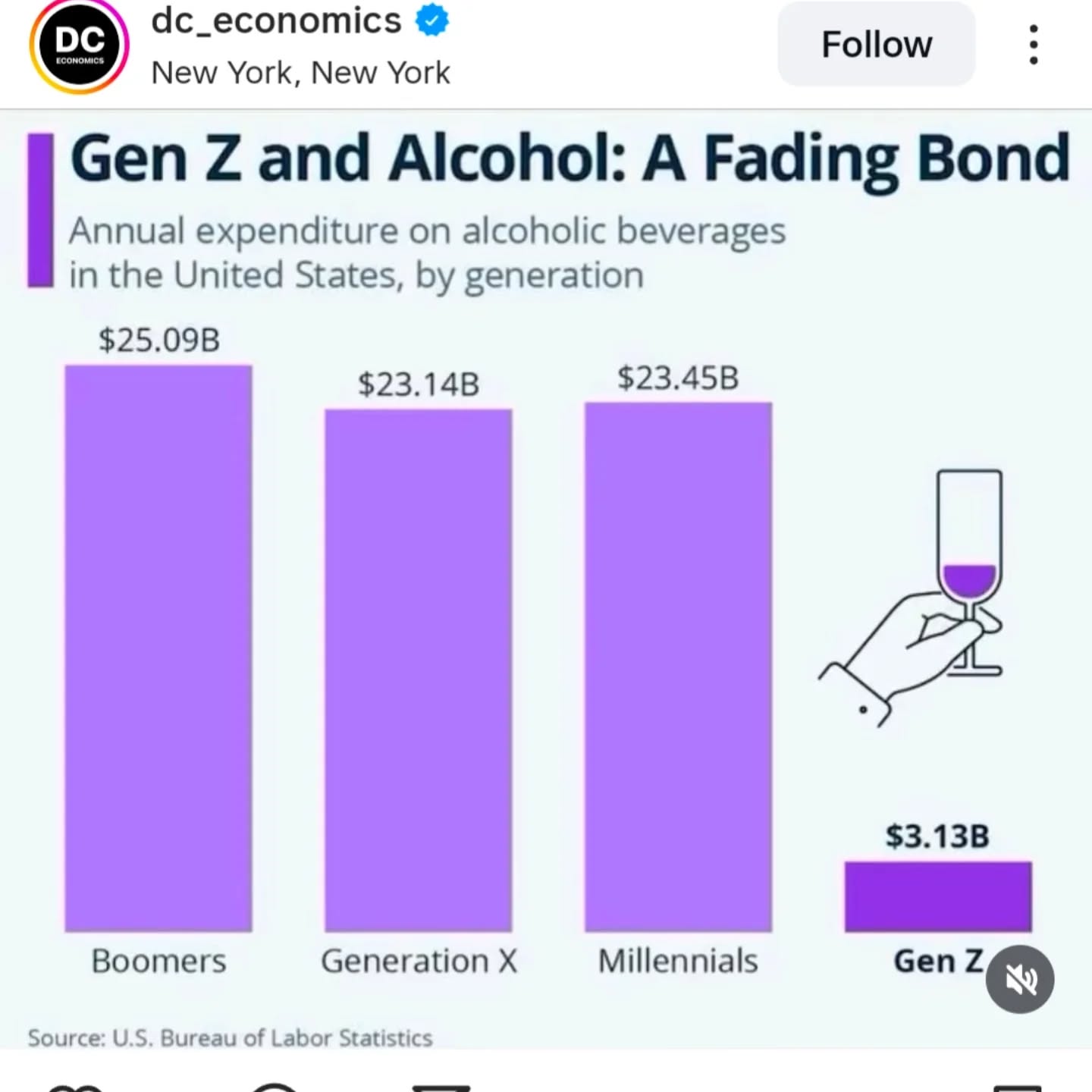This screenshot has height=1092, width=1092.
Task: Click the speaker mute icon on the image
Action: point(1019,979)
